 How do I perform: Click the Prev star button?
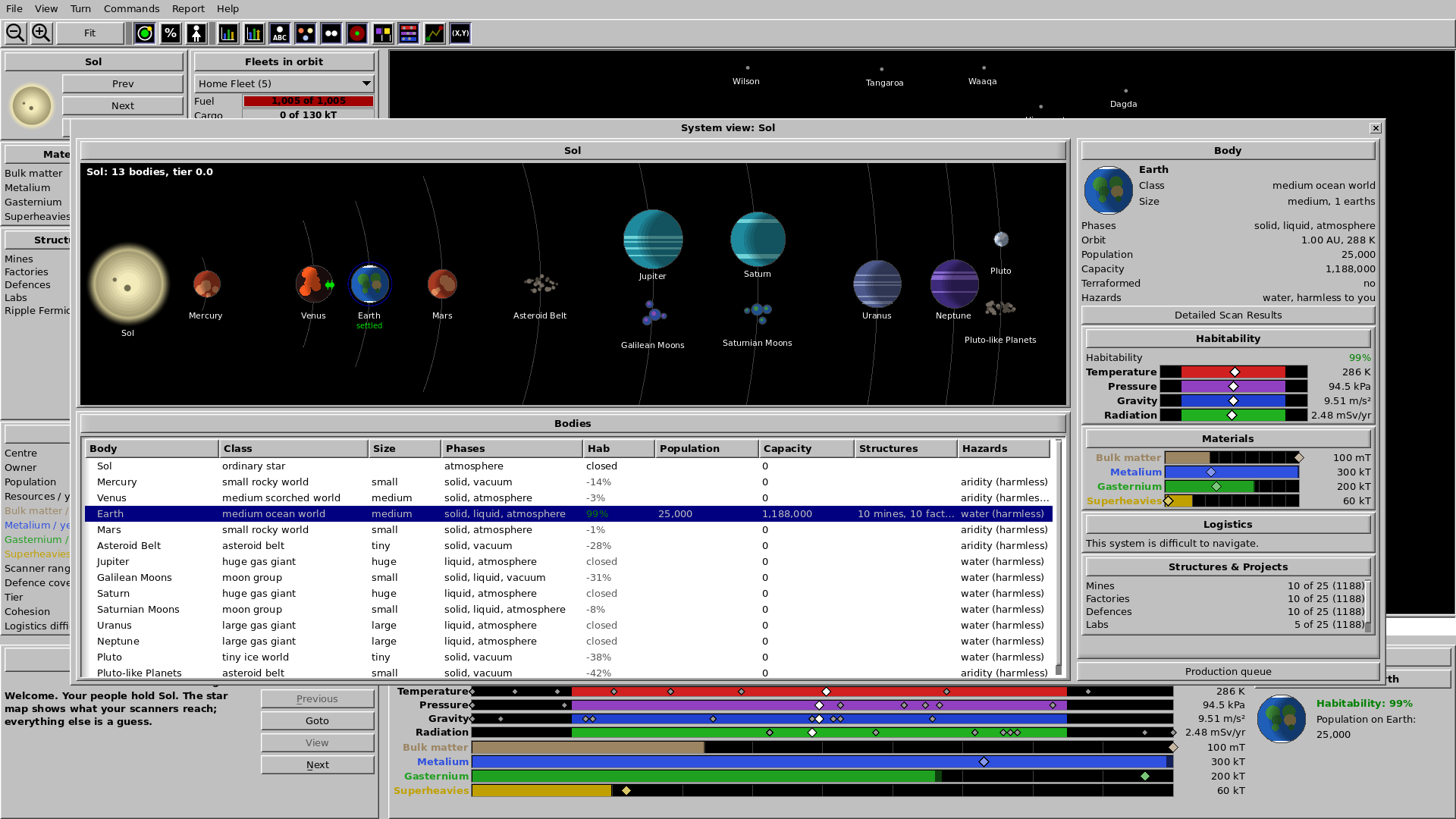(123, 83)
